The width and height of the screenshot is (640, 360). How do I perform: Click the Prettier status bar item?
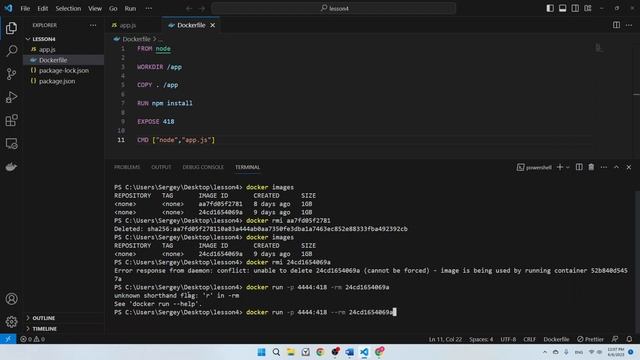[590, 339]
